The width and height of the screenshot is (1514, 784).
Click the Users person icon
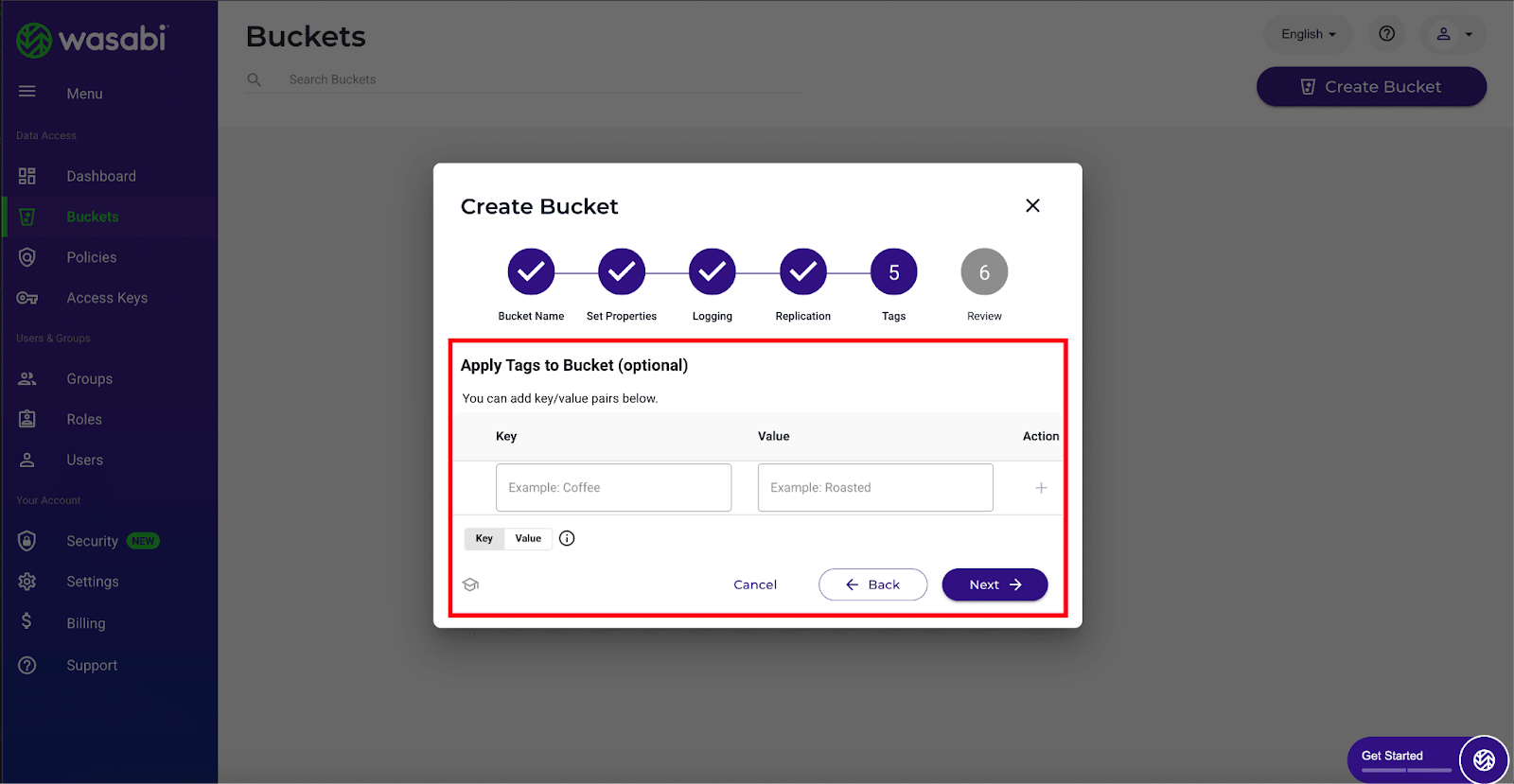click(x=27, y=460)
